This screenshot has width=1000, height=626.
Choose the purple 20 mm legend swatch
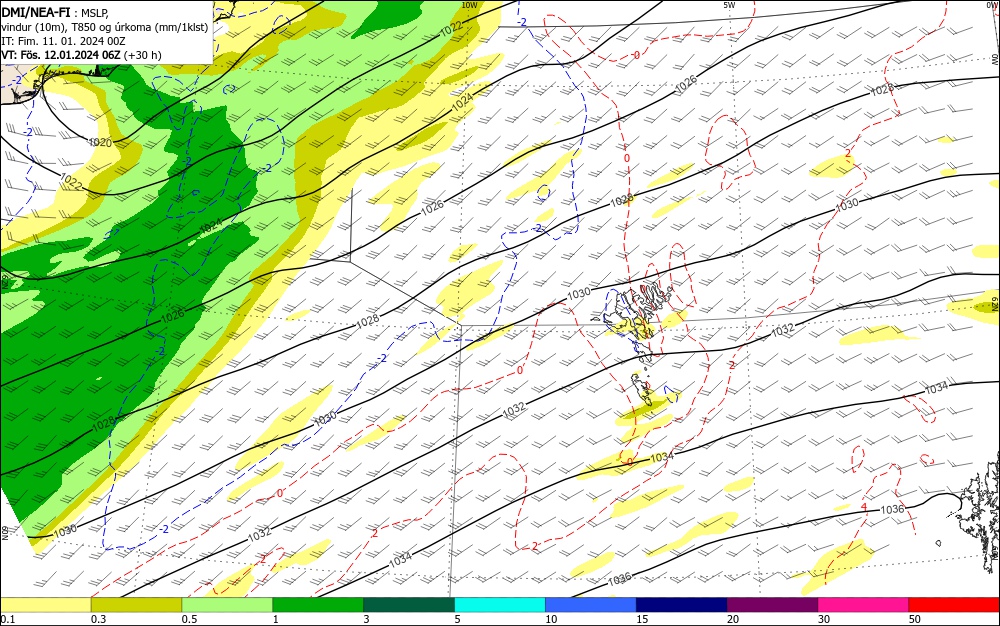coord(772,605)
